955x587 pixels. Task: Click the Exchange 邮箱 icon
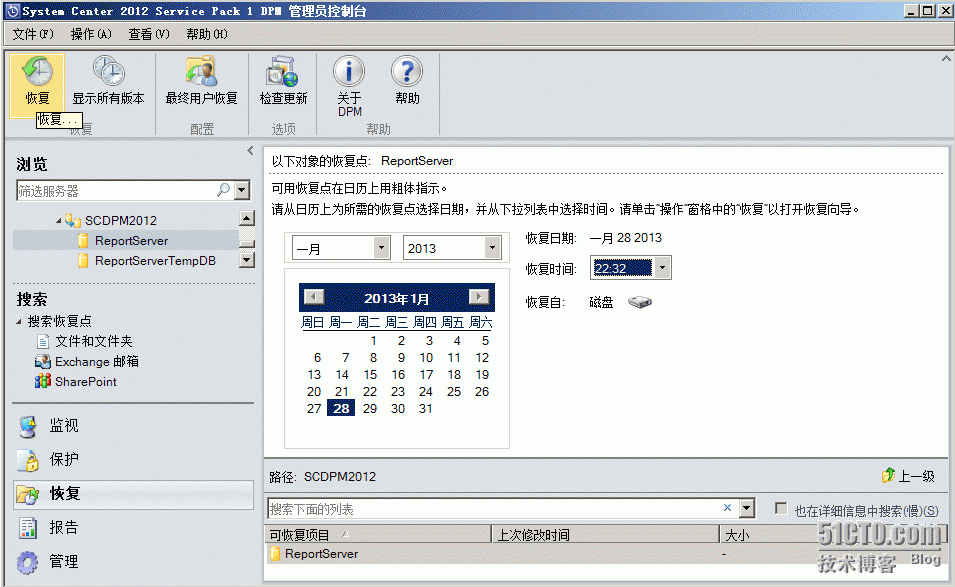click(43, 362)
